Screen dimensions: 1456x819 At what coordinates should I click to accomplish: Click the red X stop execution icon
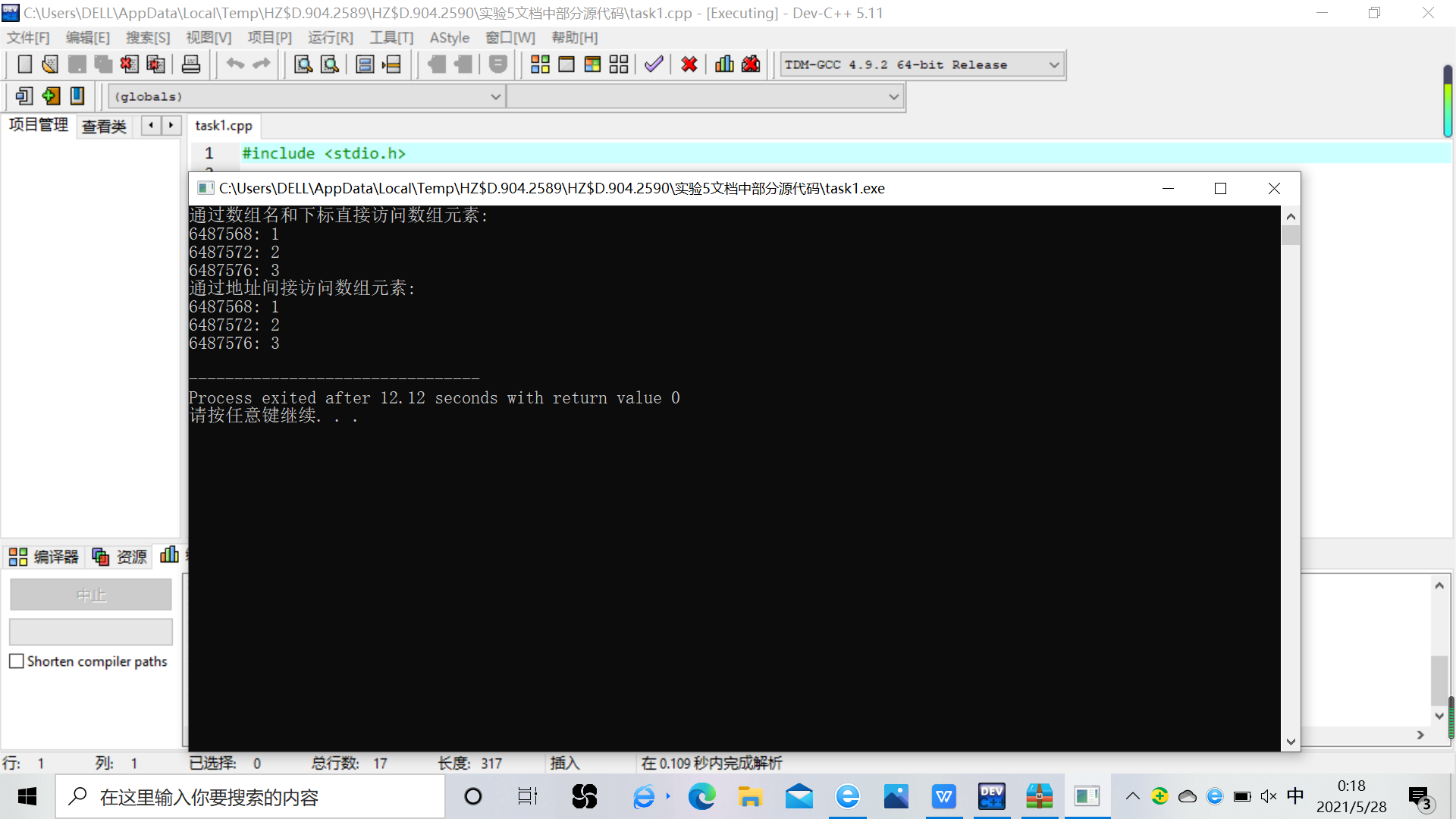(689, 64)
